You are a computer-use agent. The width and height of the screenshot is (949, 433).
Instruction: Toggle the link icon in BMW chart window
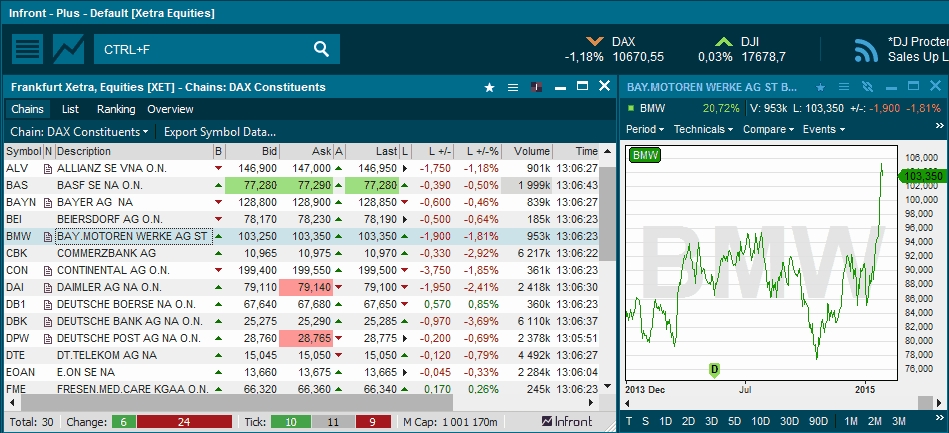[x=867, y=87]
